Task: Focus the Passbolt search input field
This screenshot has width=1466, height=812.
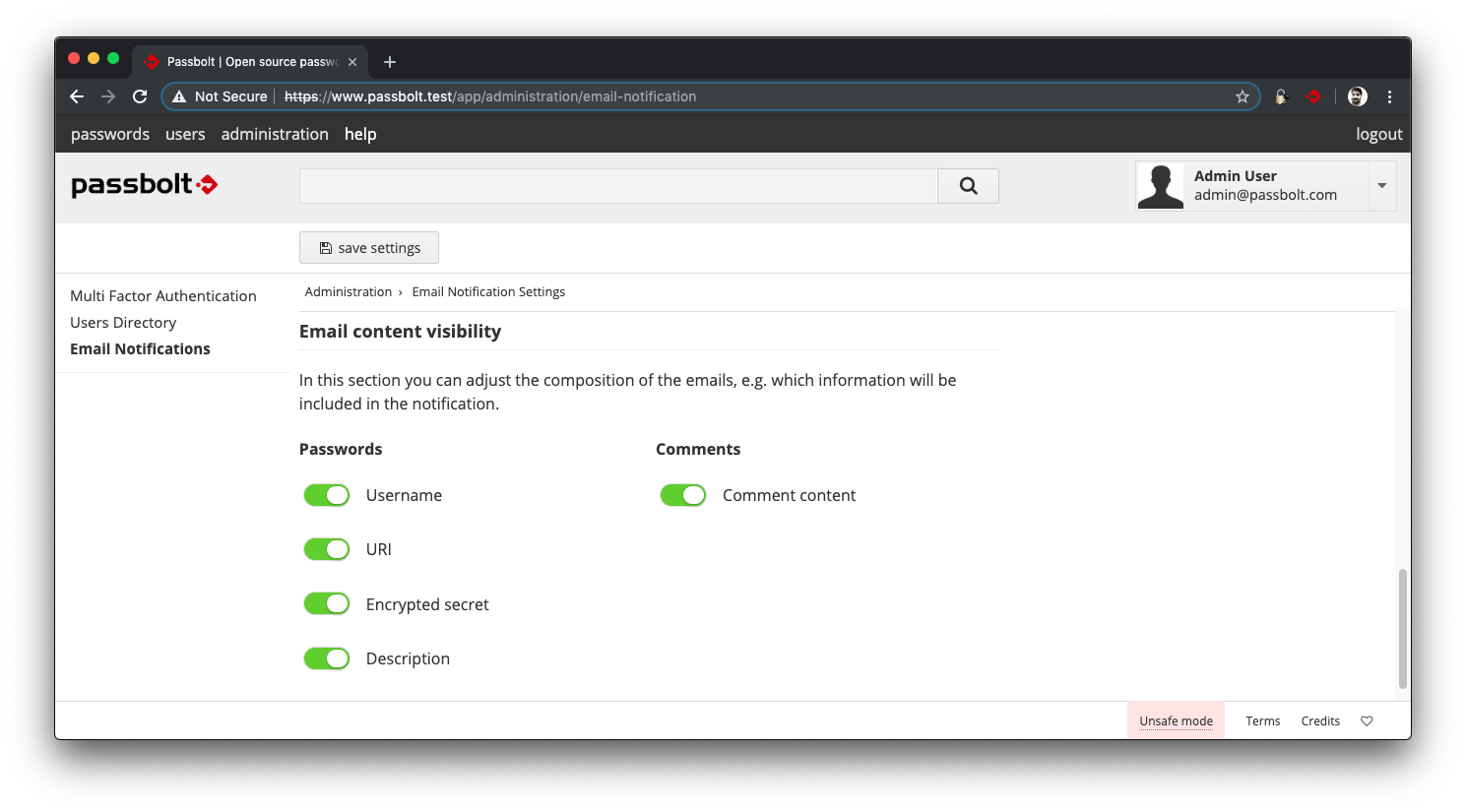Action: coord(618,186)
